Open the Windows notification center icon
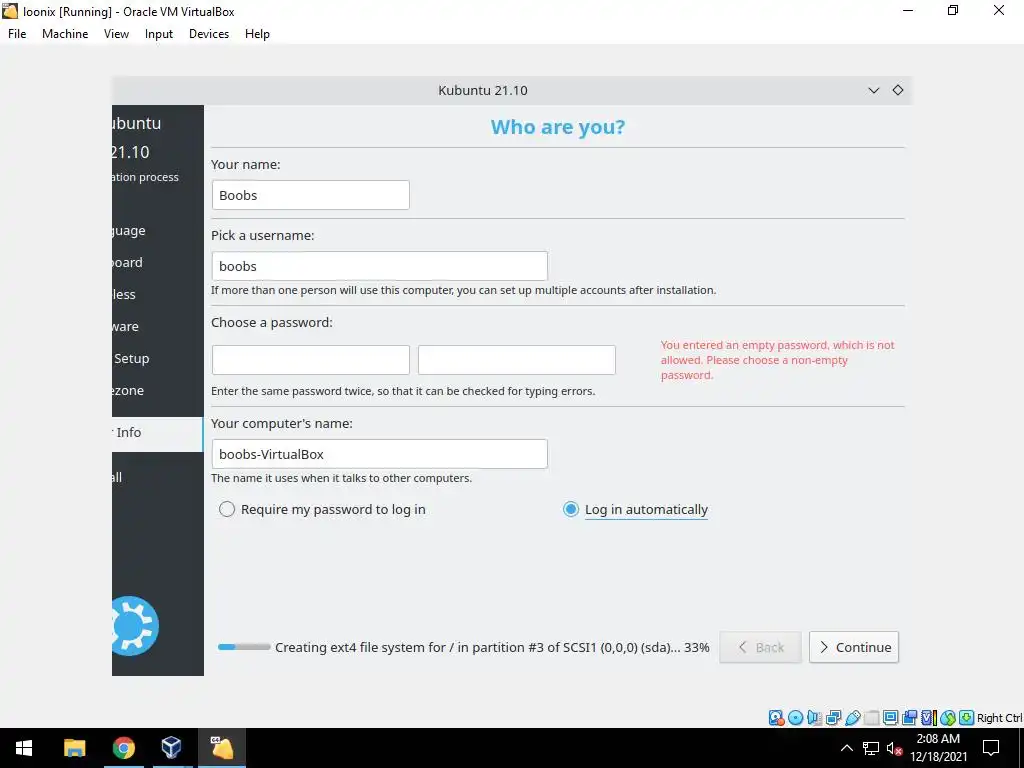This screenshot has height=768, width=1024. pyautogui.click(x=991, y=748)
